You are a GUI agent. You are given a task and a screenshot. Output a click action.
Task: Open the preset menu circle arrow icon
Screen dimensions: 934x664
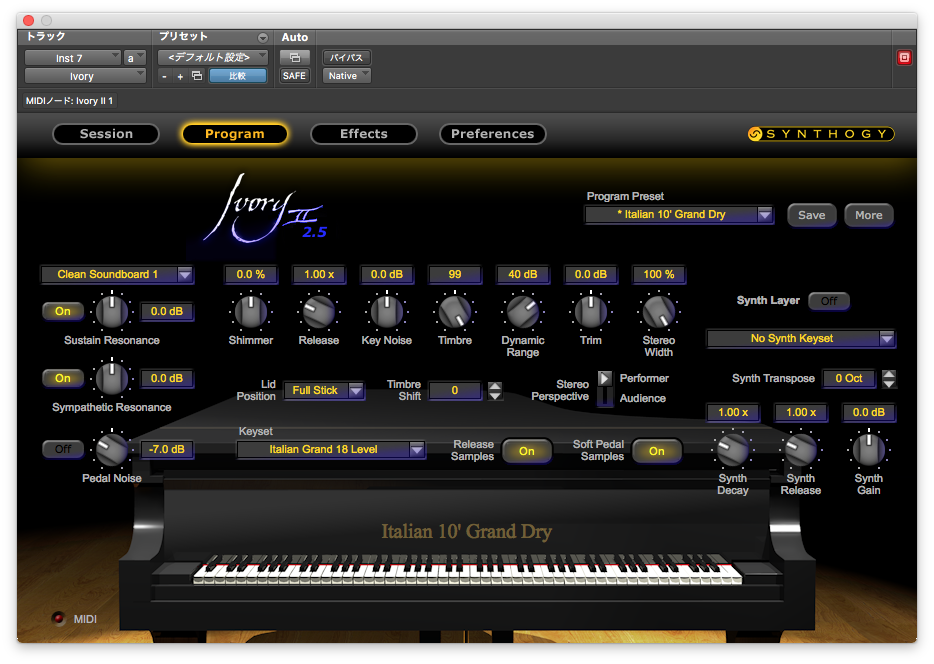coord(263,38)
